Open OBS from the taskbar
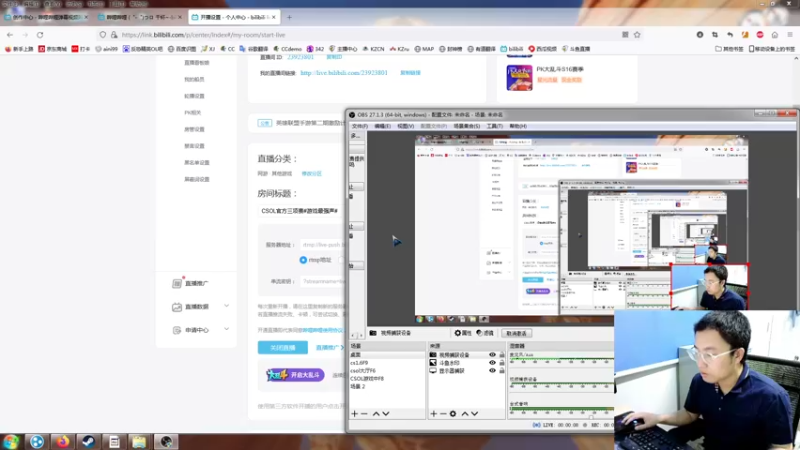Viewport: 800px width, 450px height. point(166,441)
